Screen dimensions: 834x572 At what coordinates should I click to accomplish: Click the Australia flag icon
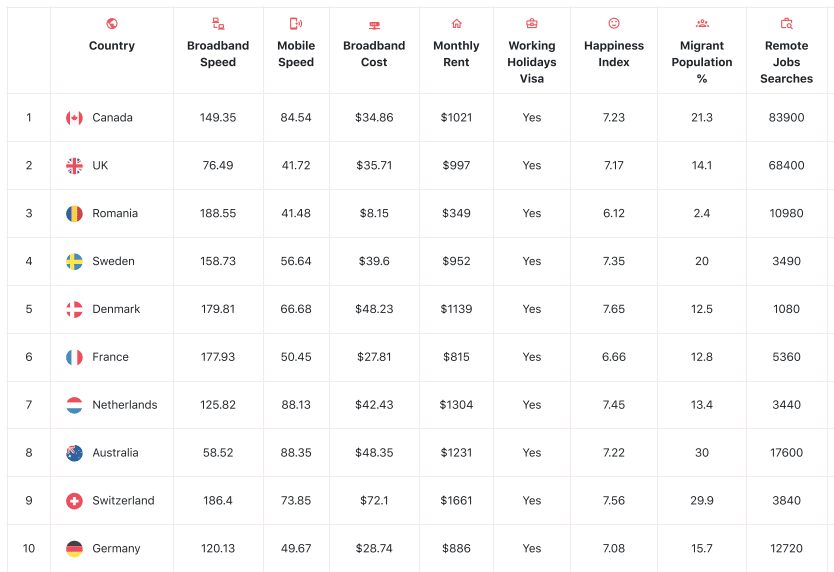click(74, 453)
